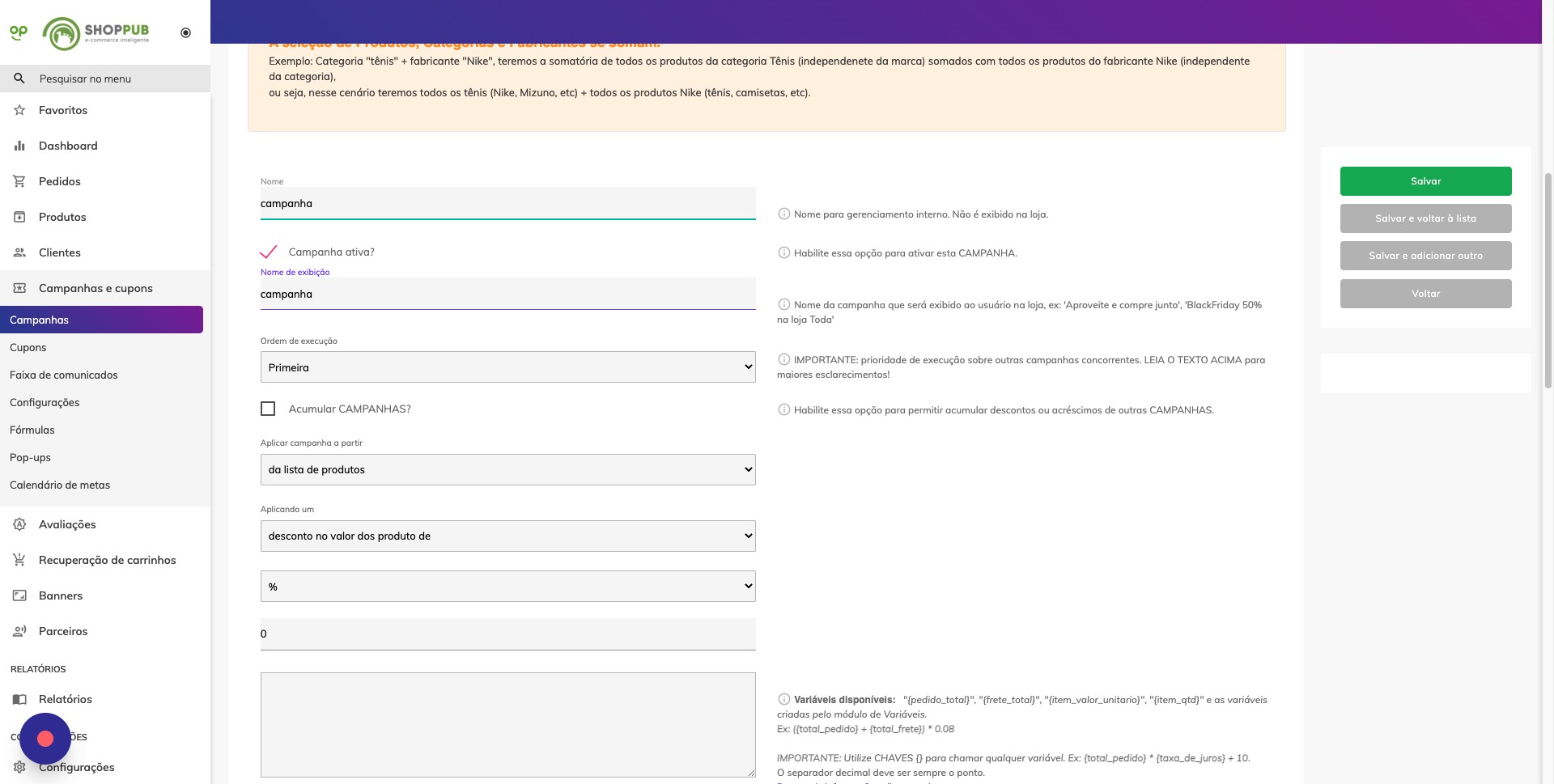Click info icon beside 'Nome da campanha' help

783,305
